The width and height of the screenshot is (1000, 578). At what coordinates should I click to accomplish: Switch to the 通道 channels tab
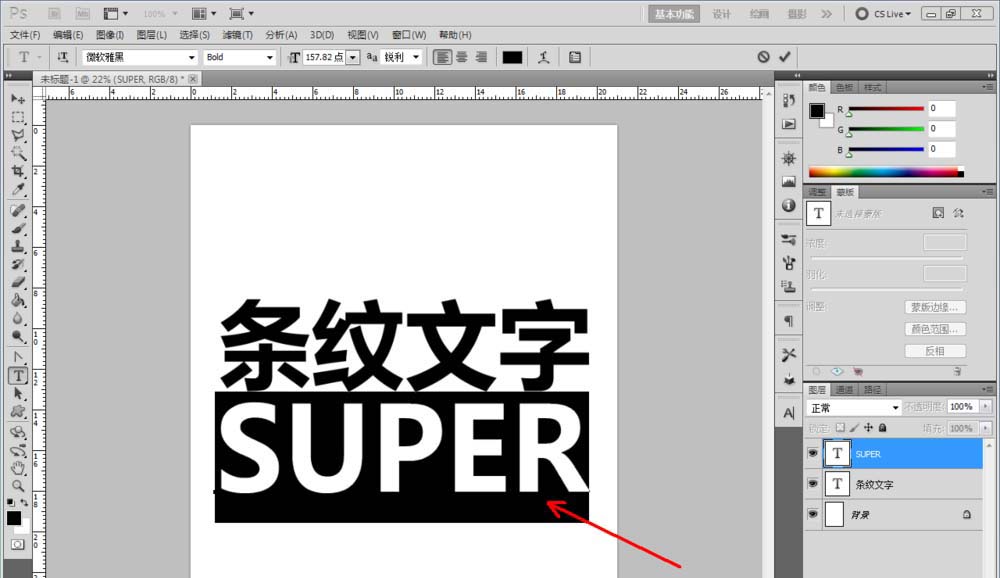click(x=843, y=387)
